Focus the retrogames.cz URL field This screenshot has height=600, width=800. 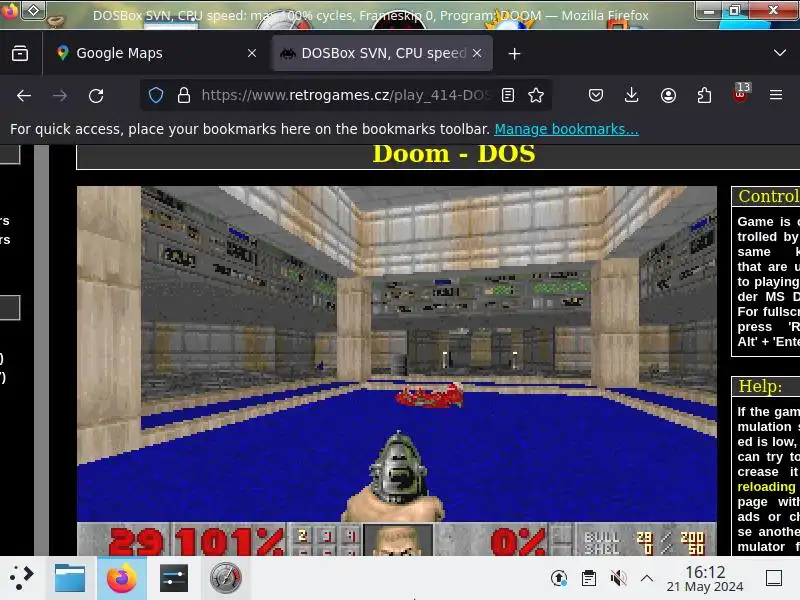[345, 95]
